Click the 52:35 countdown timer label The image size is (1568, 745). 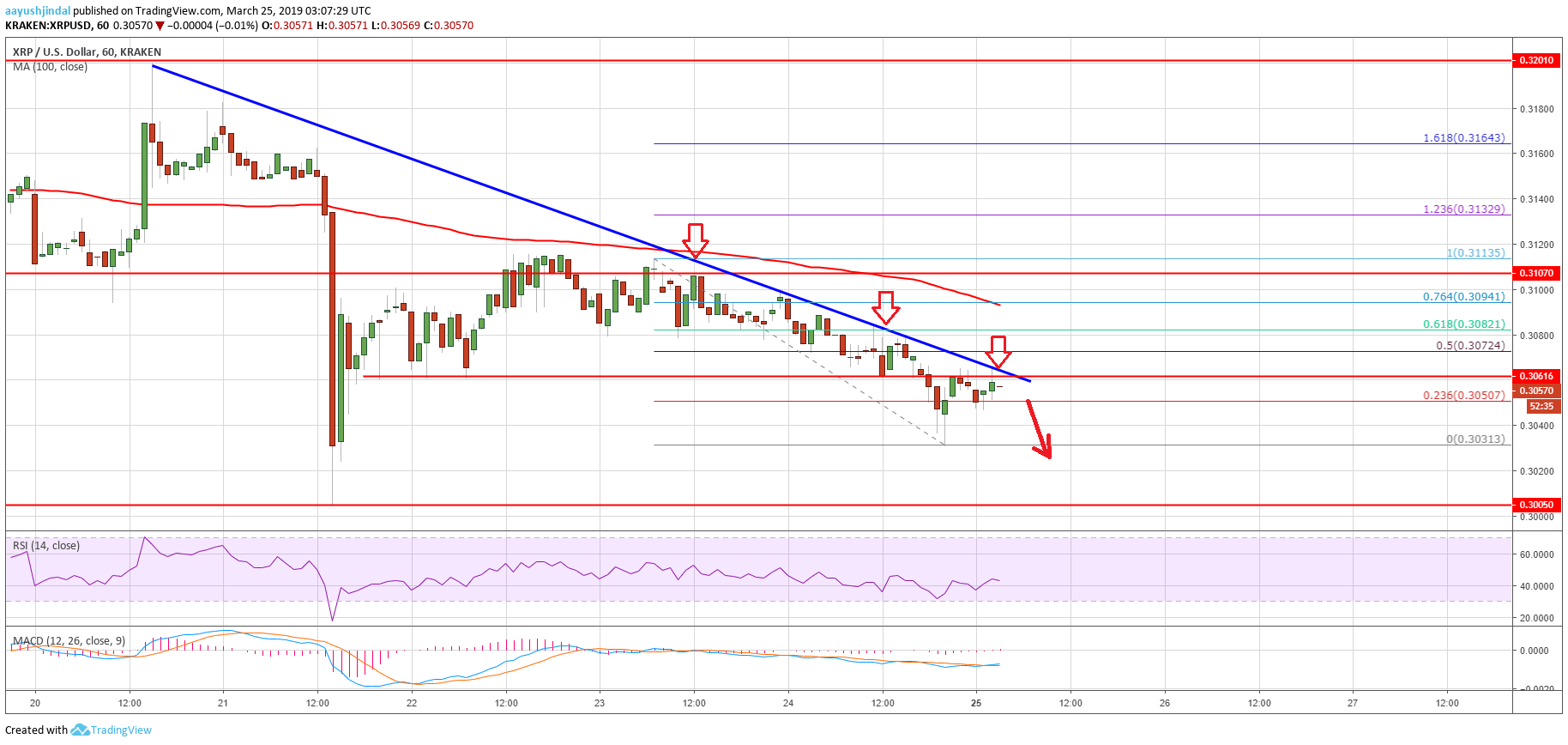tap(1541, 406)
